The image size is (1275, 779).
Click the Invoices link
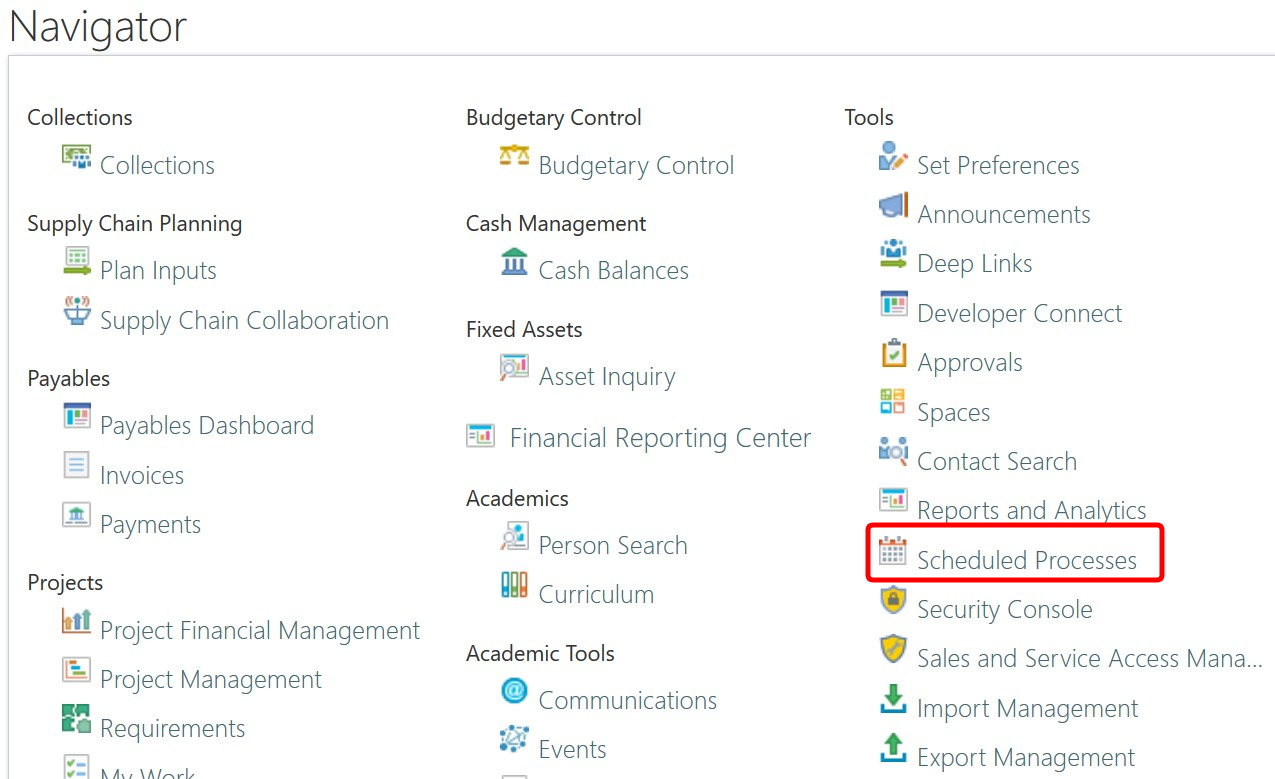pos(141,474)
